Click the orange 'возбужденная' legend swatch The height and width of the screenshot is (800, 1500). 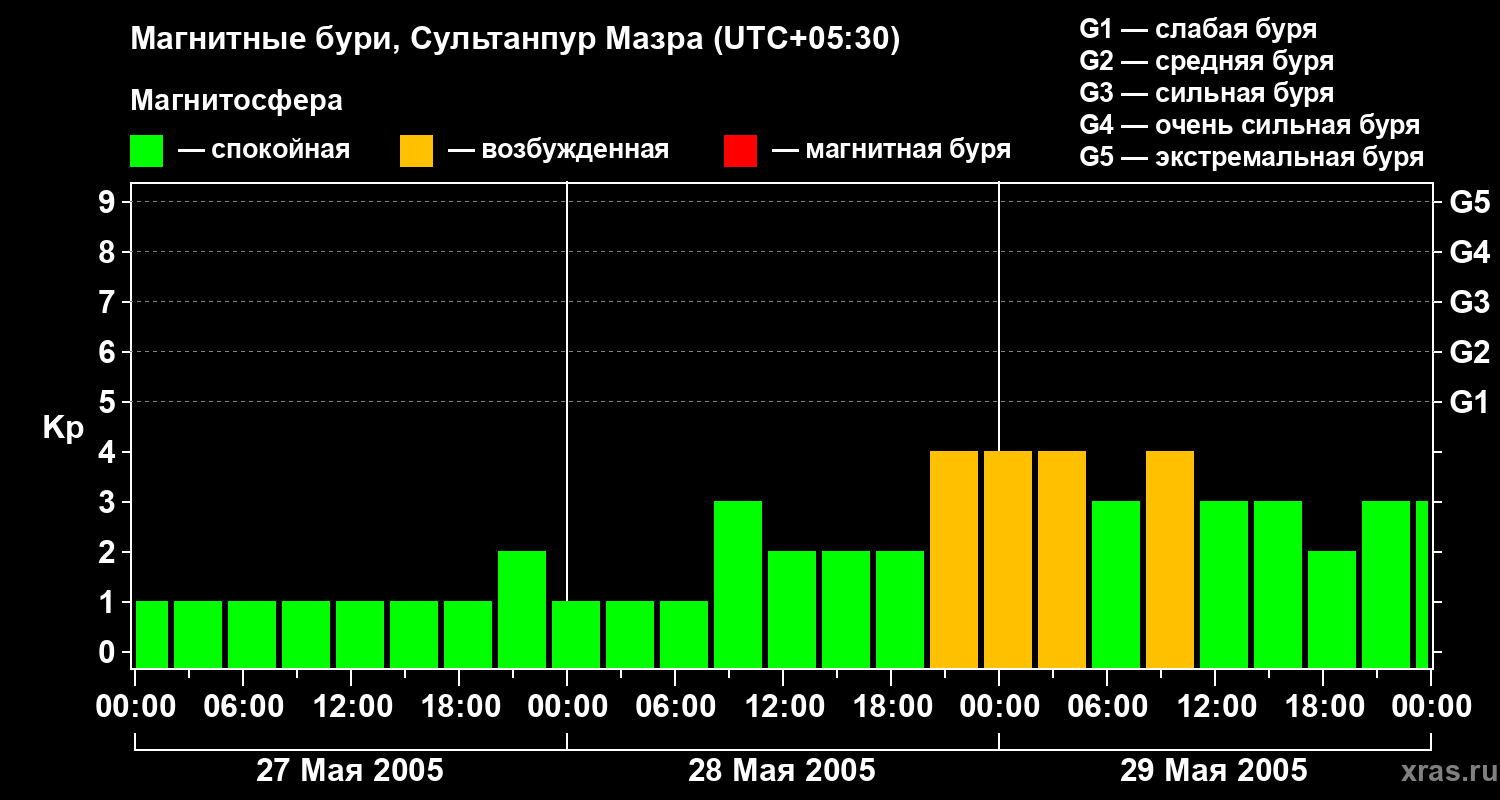click(x=417, y=151)
